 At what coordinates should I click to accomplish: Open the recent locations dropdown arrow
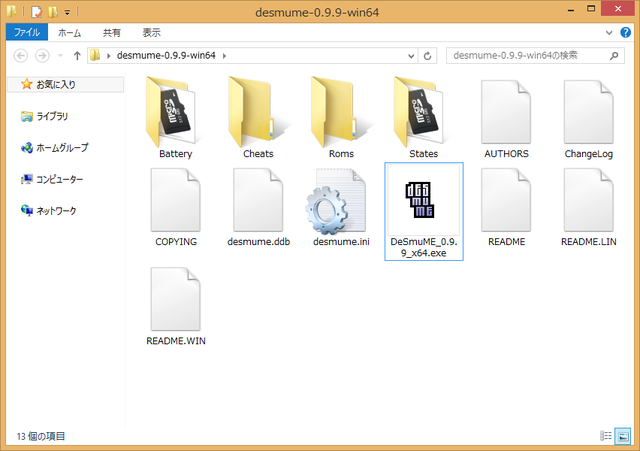coord(60,56)
